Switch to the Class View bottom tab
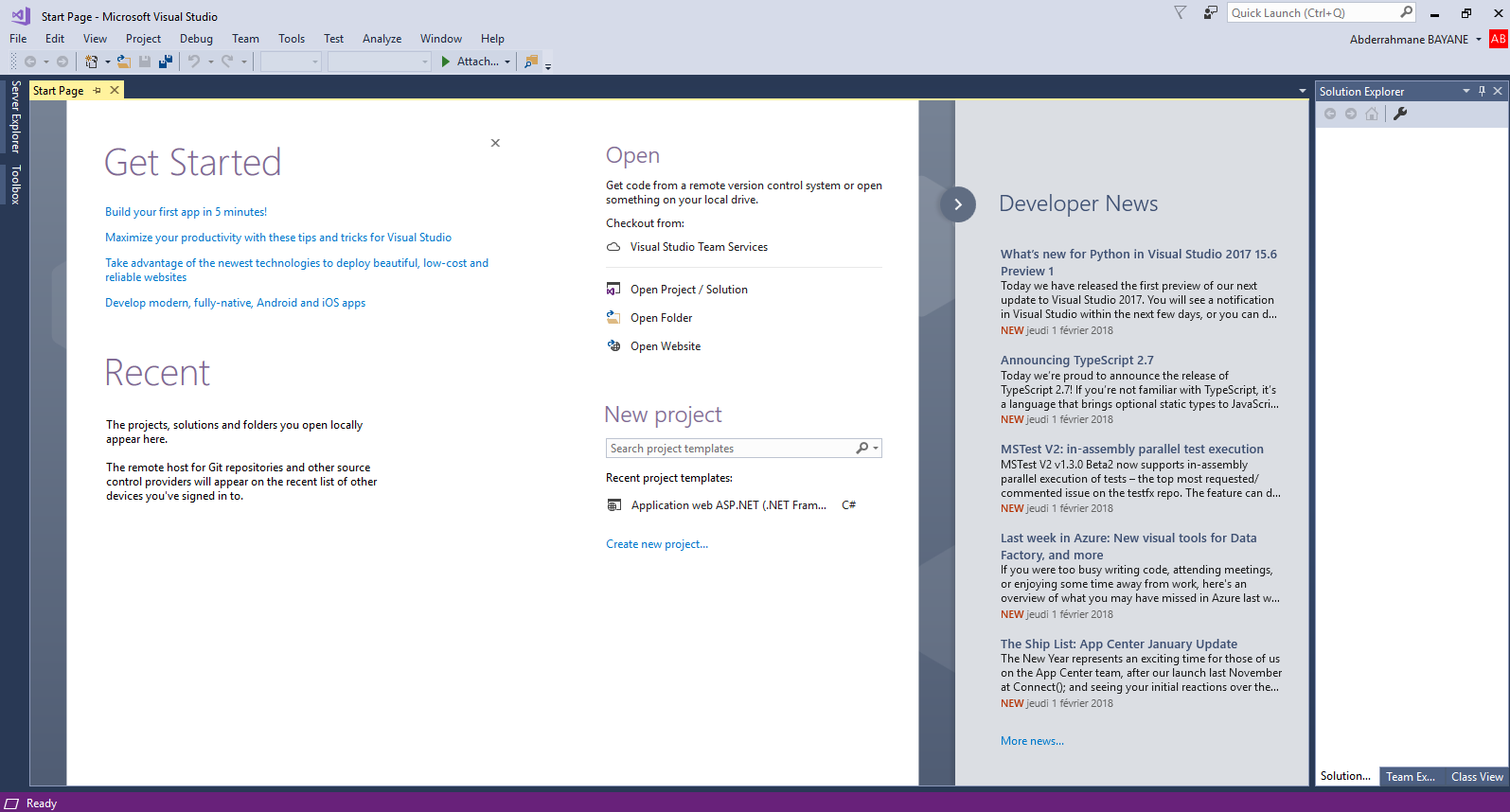This screenshot has width=1510, height=812. pos(1477,777)
